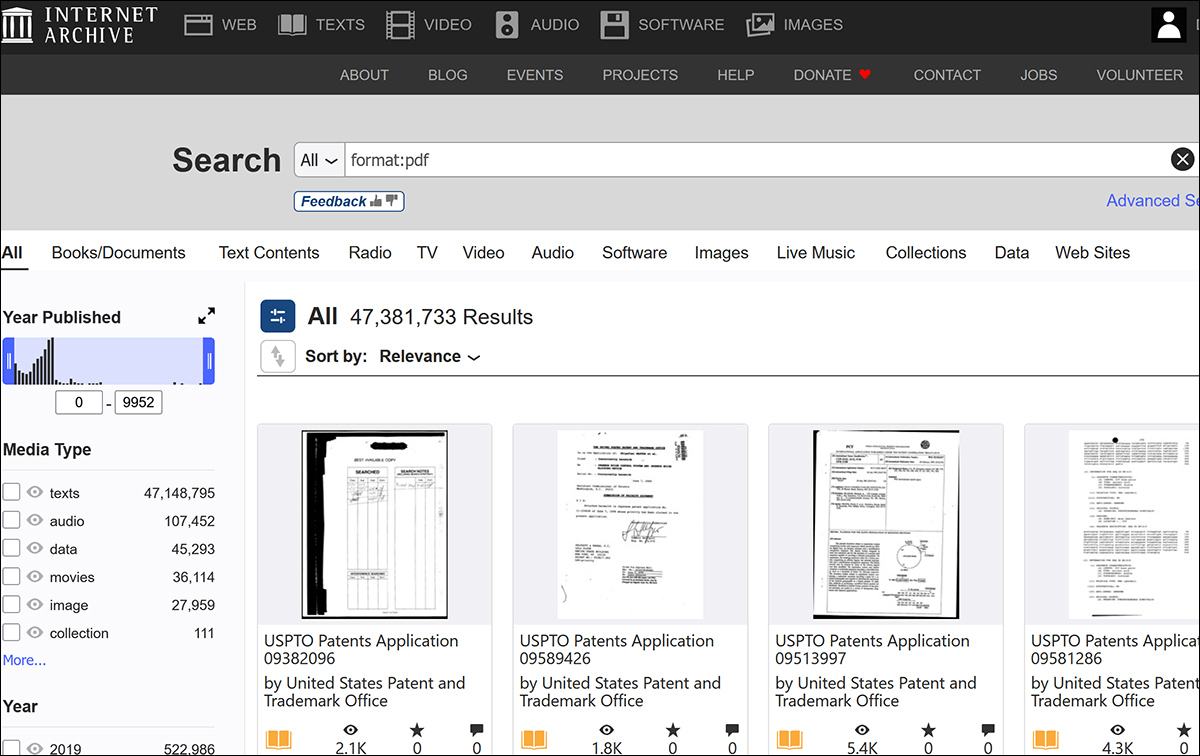Select the Radio tab
The image size is (1200, 756).
click(370, 253)
